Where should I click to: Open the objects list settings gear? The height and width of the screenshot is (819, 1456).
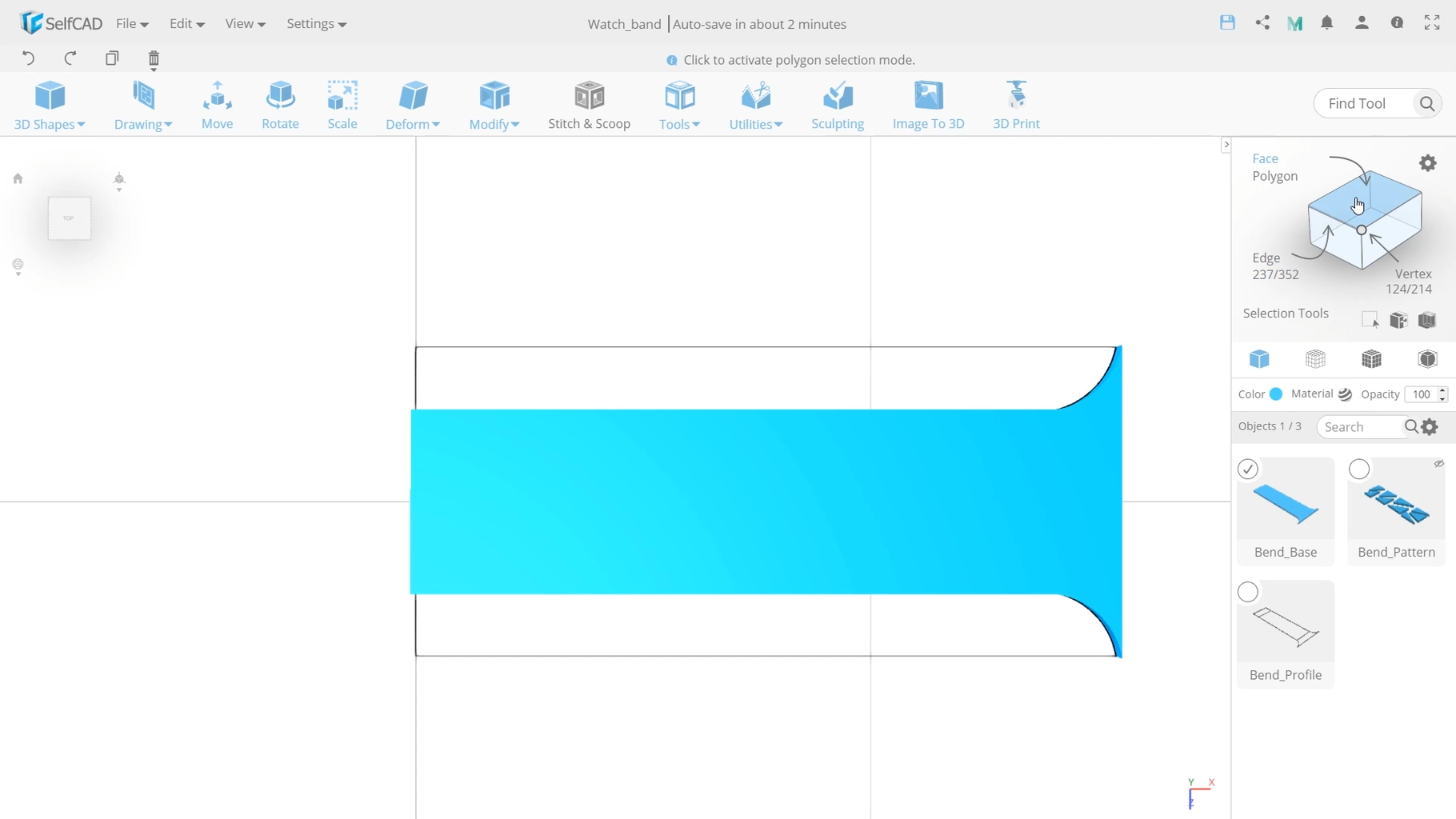(x=1430, y=427)
